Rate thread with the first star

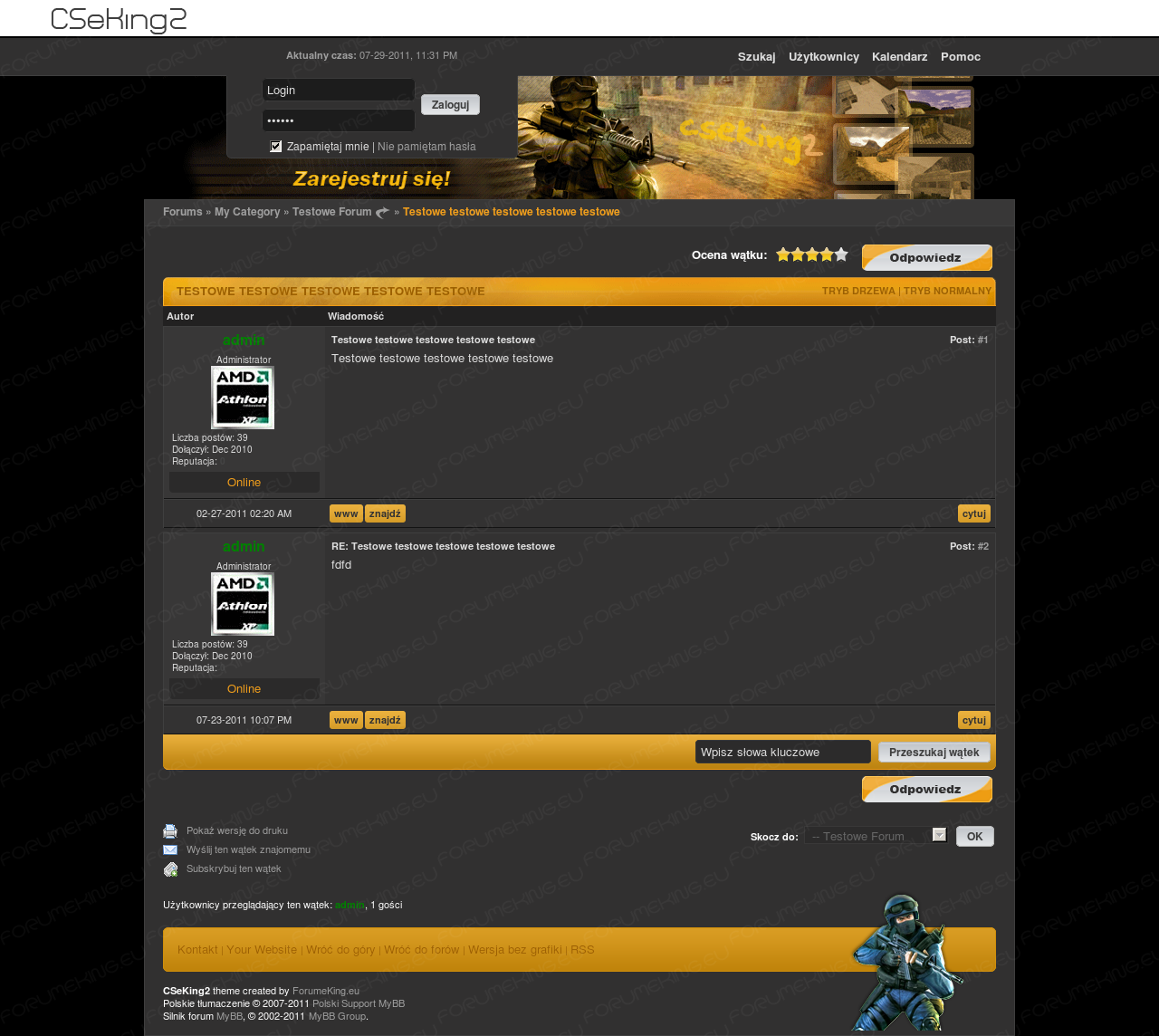tap(783, 254)
